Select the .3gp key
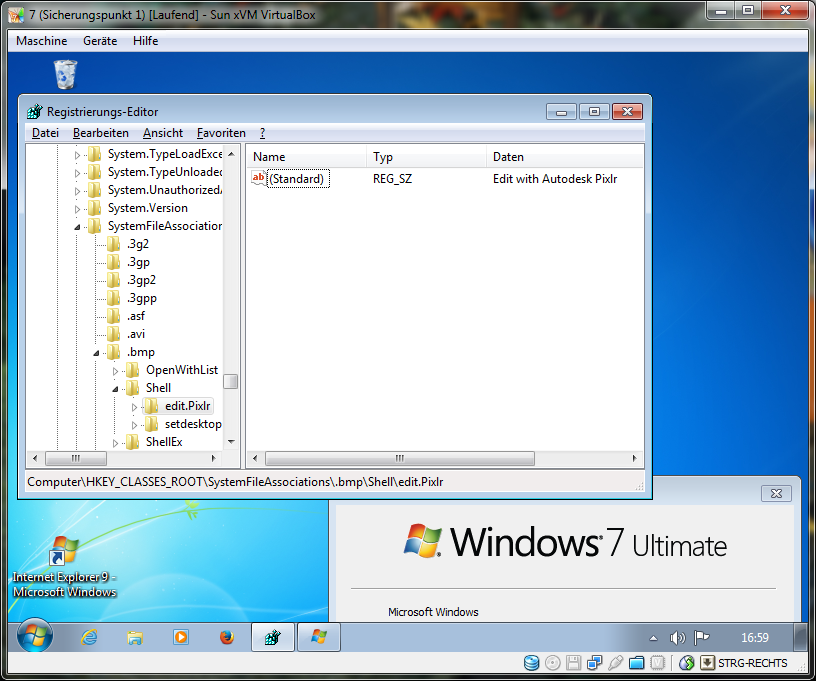816x681 pixels. pyautogui.click(x=138, y=262)
